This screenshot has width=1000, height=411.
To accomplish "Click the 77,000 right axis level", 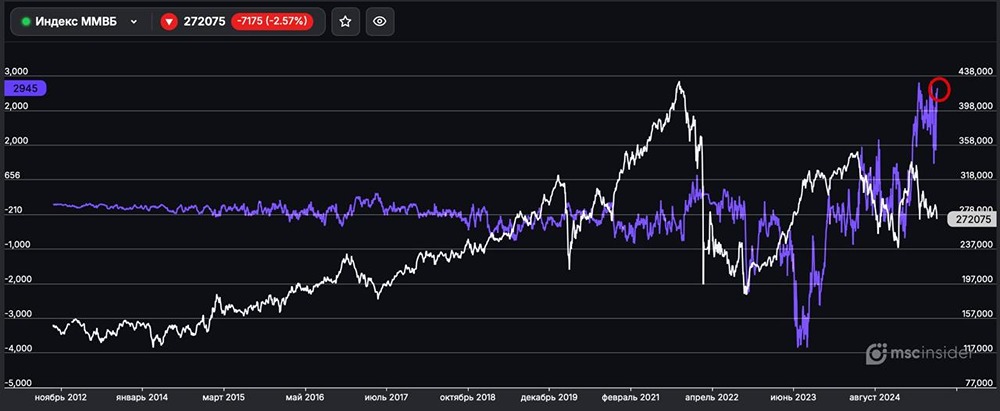I will tap(974, 383).
